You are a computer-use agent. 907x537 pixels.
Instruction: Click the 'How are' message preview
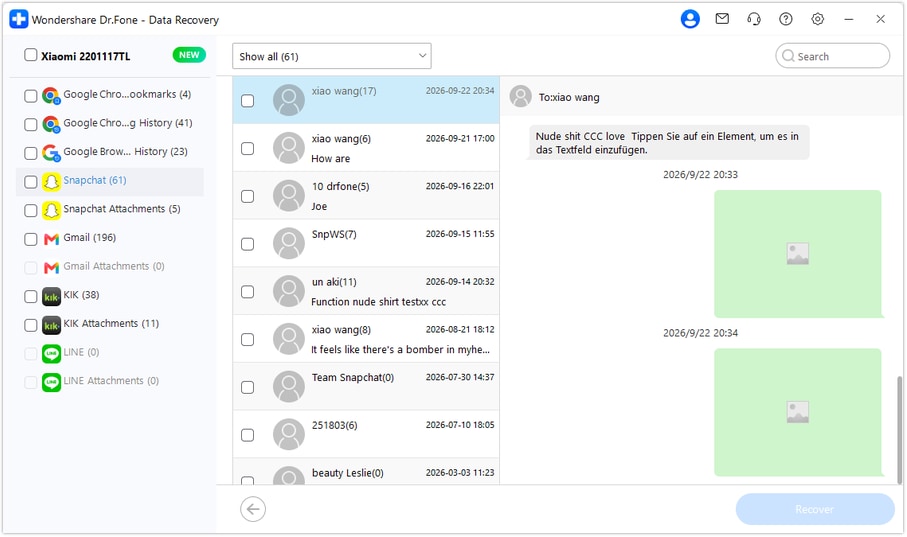point(330,159)
